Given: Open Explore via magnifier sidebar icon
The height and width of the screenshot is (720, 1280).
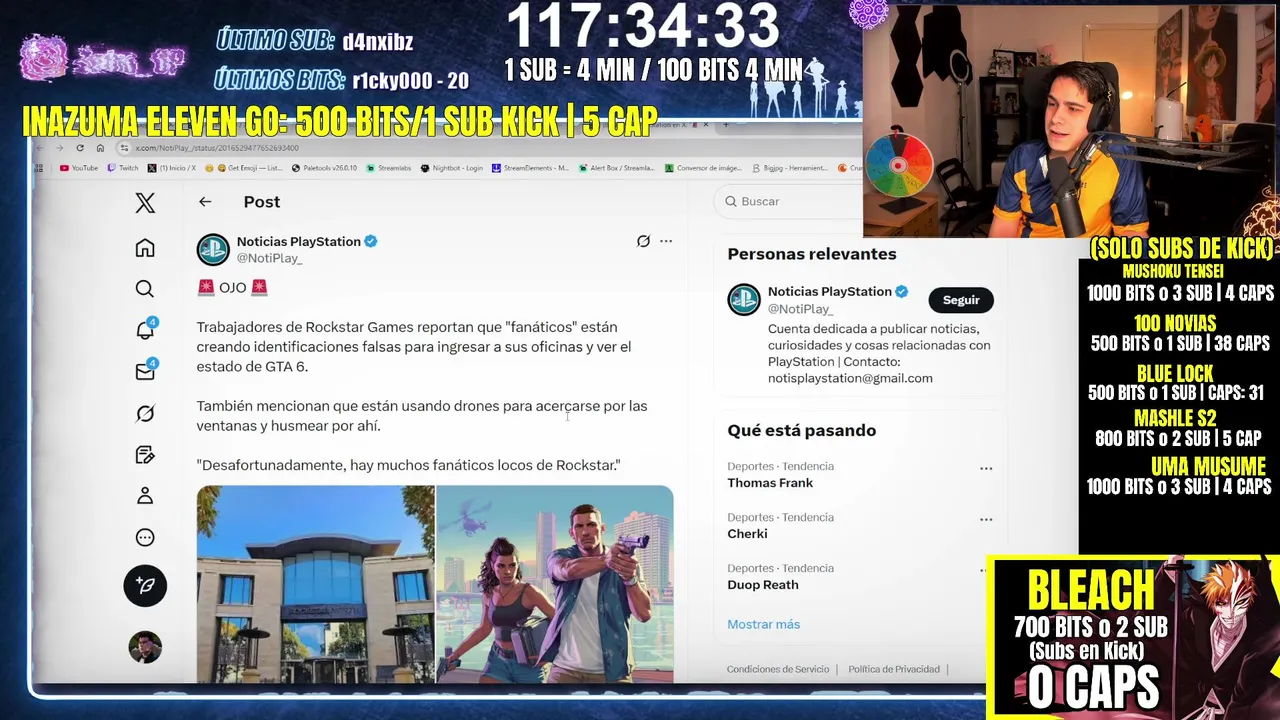Looking at the screenshot, I should [145, 289].
